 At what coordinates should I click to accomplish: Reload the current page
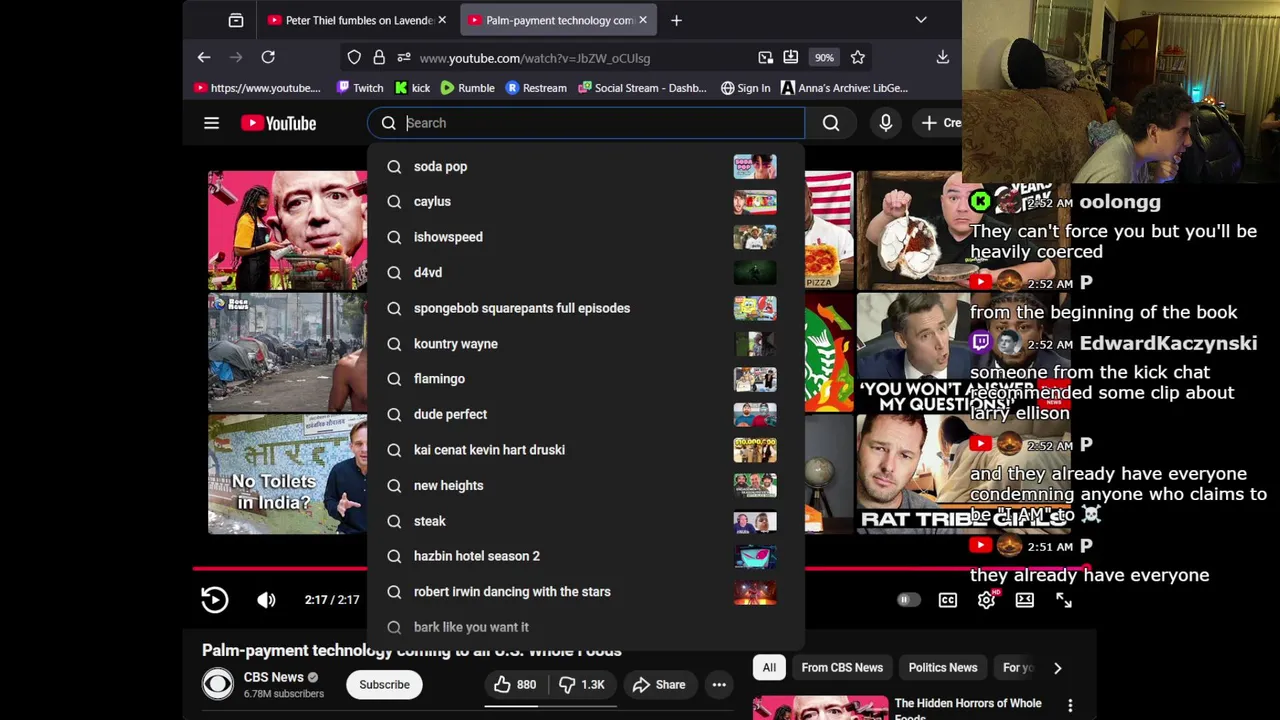268,58
